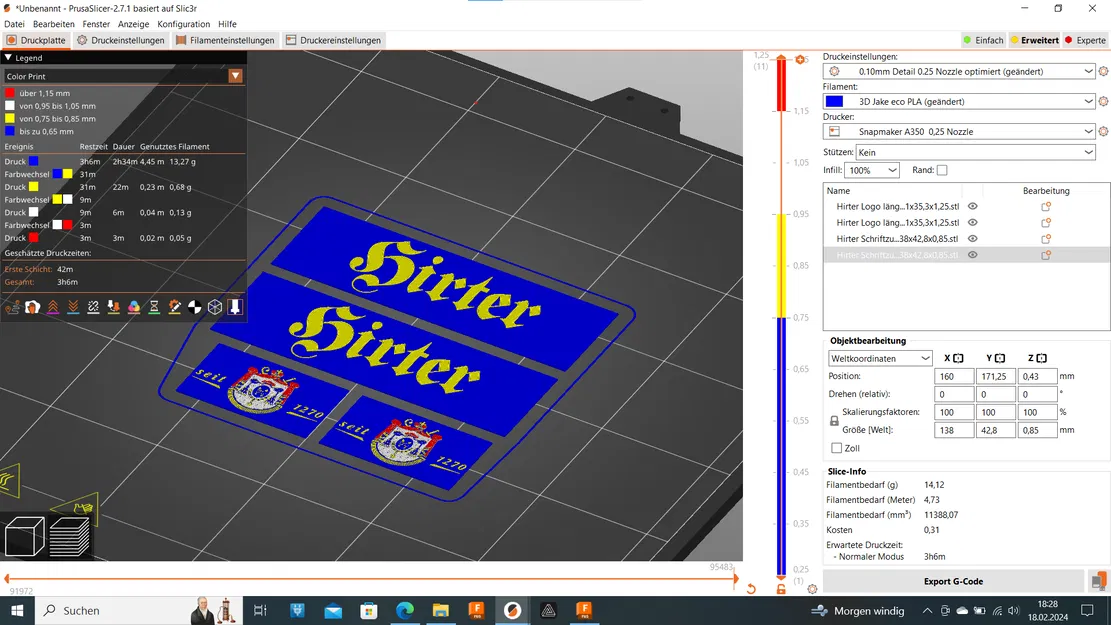Open the Color Print view dropdown

point(235,76)
